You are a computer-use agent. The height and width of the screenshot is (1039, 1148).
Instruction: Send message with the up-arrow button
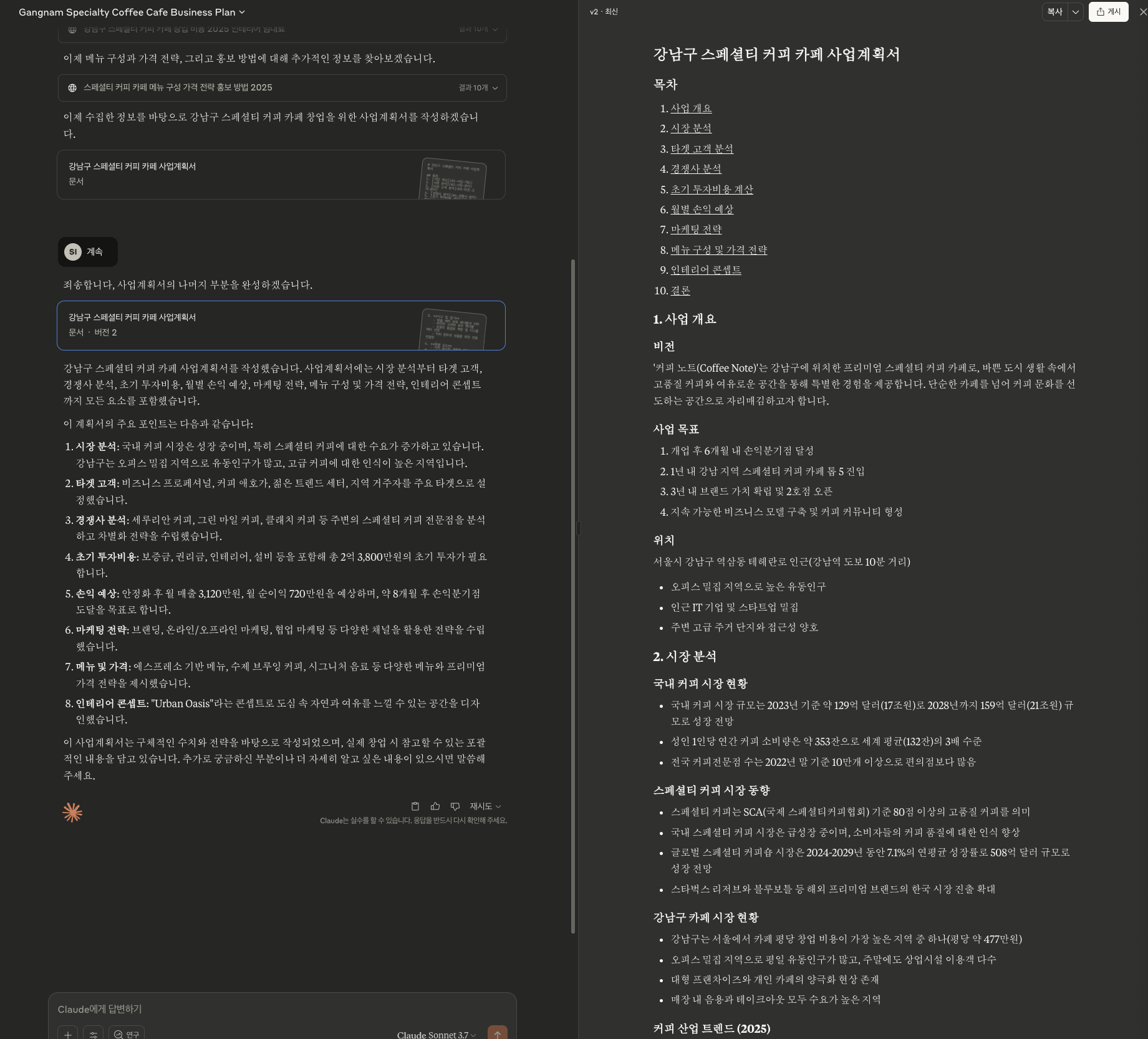point(498,1033)
